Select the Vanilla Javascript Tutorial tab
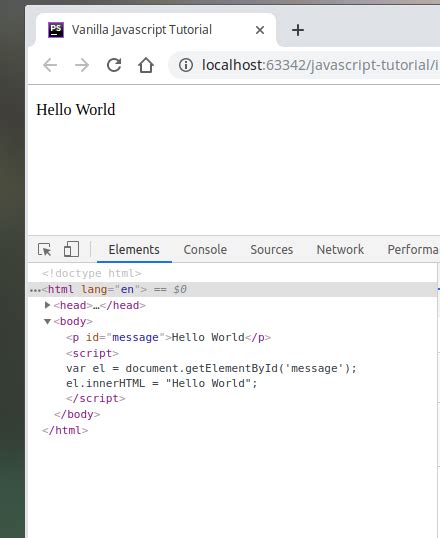Viewport: 440px width, 538px height. (x=156, y=30)
